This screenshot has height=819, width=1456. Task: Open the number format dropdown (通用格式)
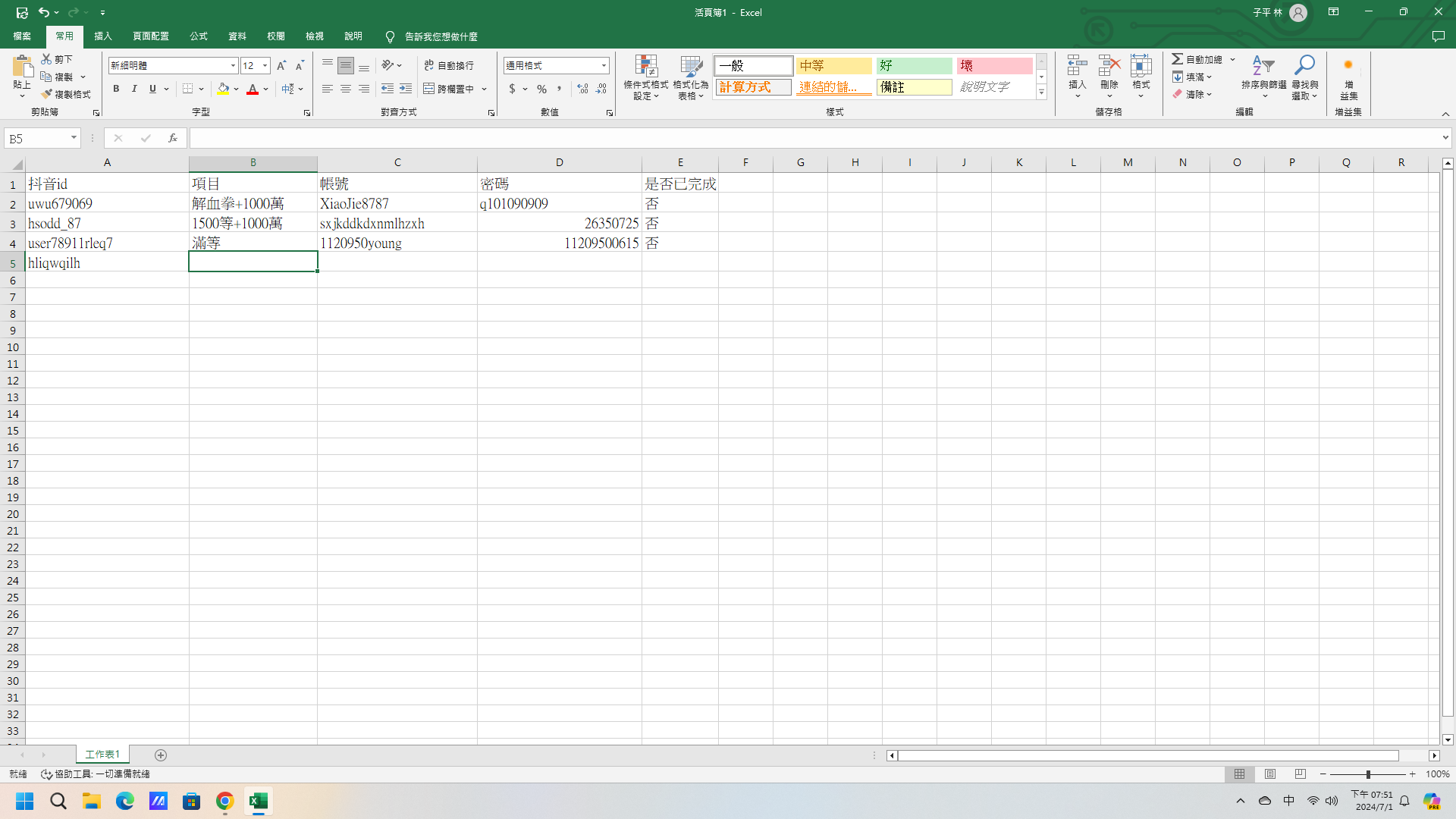[604, 66]
